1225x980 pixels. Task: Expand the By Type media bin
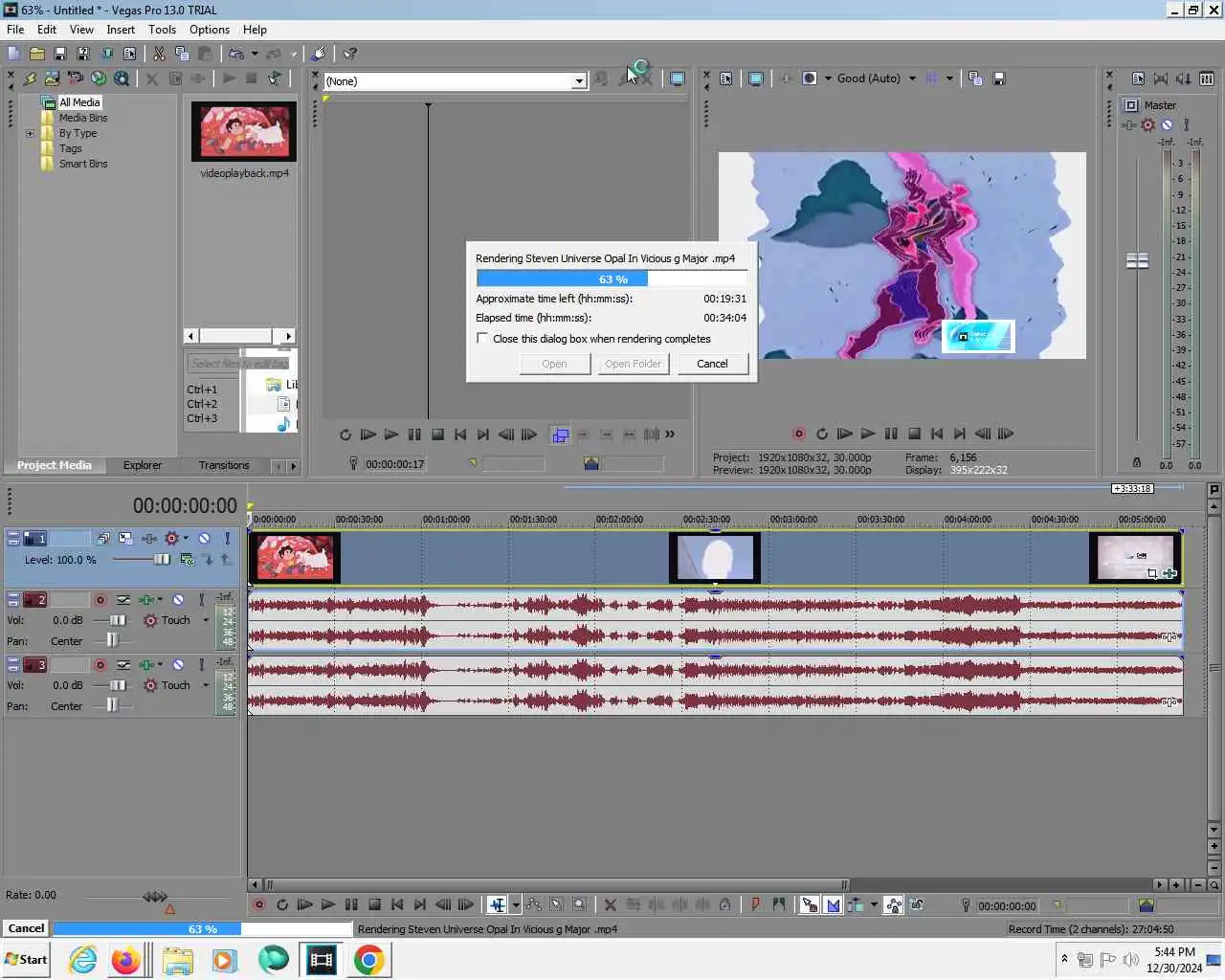coord(30,134)
